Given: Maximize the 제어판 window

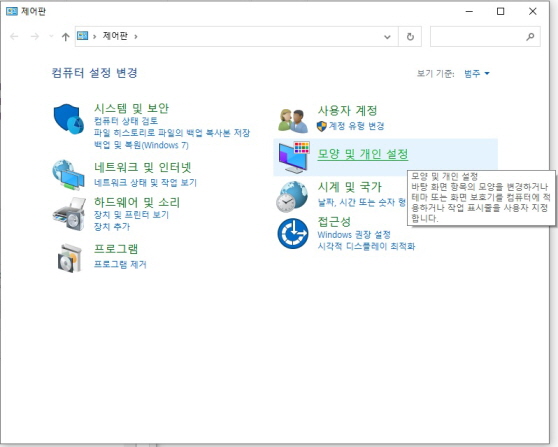Looking at the screenshot, I should point(500,11).
